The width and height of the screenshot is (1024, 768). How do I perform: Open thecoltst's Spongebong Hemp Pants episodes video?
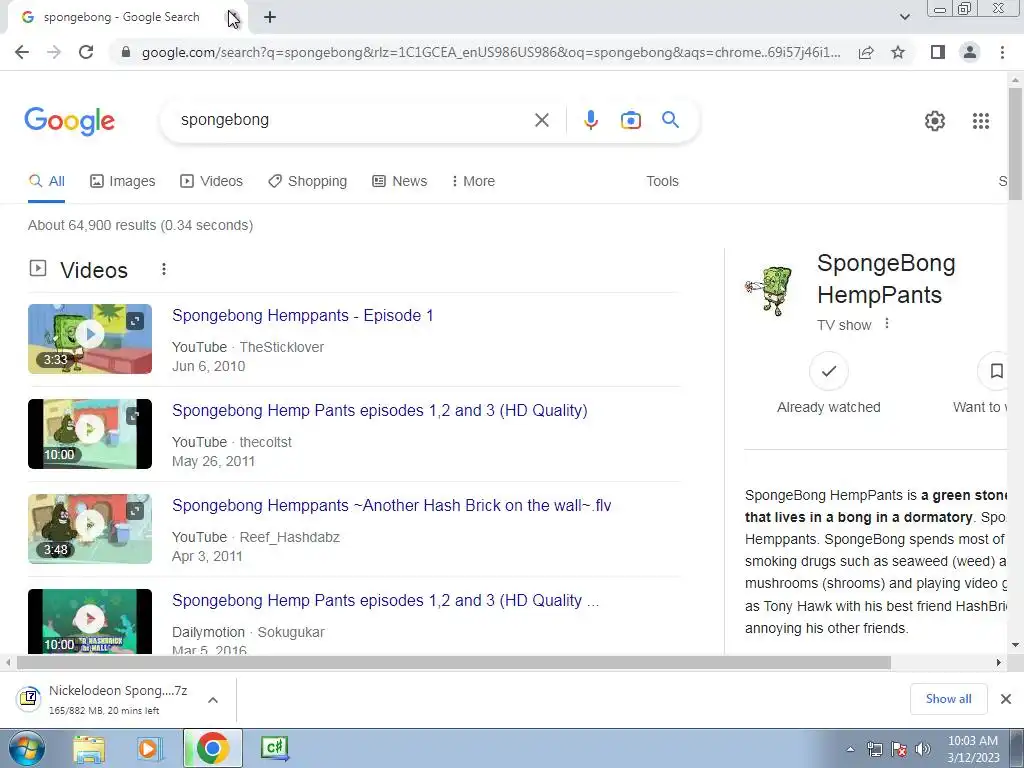coord(379,410)
